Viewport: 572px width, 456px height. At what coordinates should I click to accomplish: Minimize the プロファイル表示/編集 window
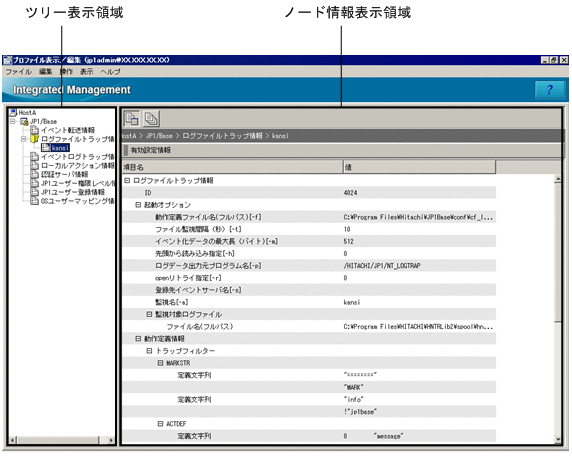point(545,60)
